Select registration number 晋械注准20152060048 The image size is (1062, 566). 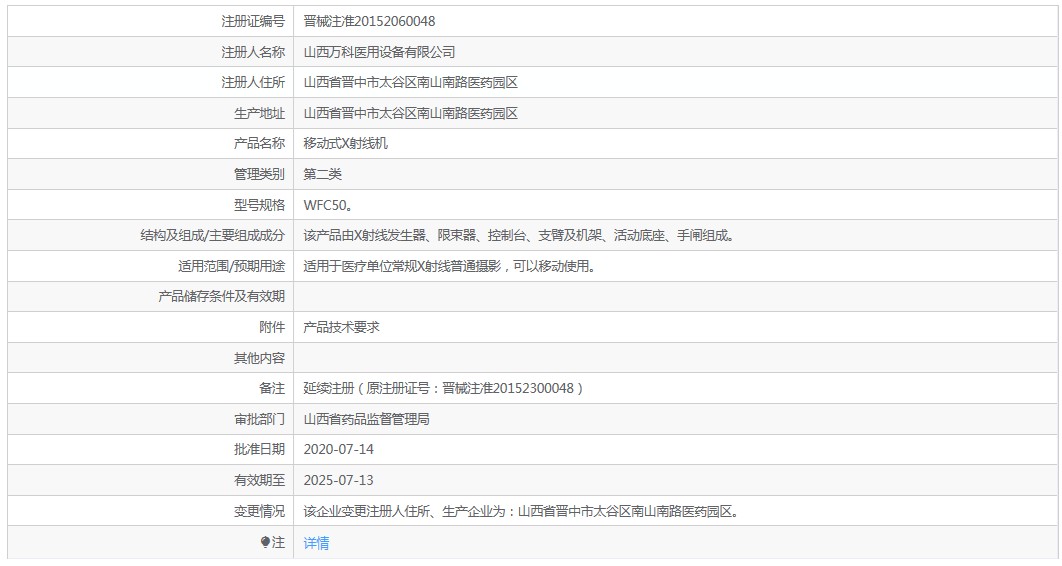pyautogui.click(x=369, y=22)
